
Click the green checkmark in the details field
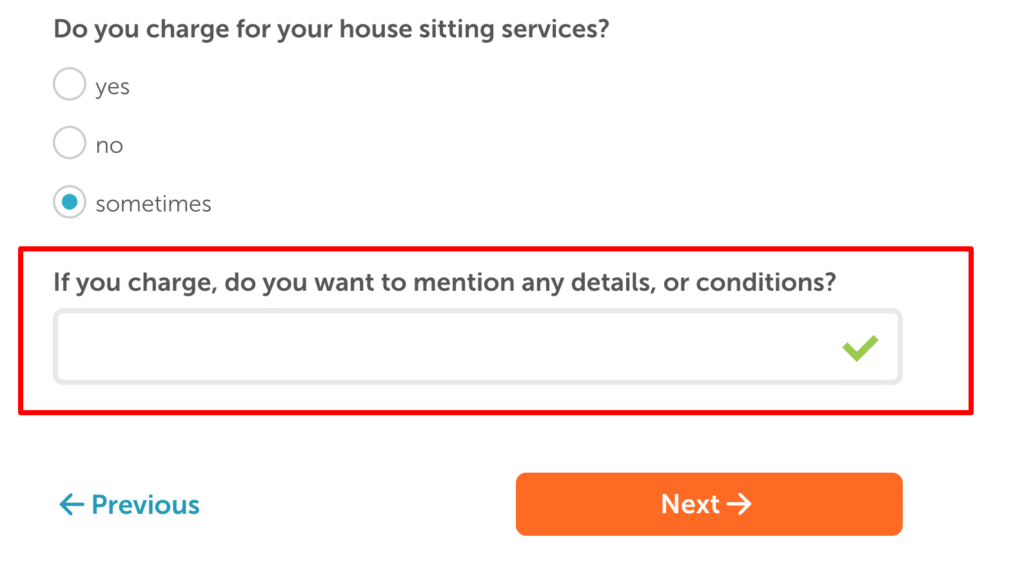pyautogui.click(x=860, y=348)
